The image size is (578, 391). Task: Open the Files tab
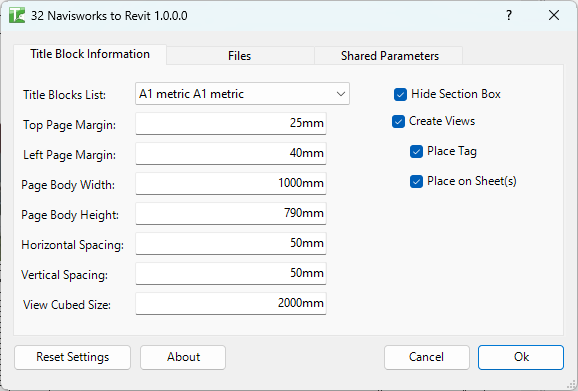tap(240, 56)
